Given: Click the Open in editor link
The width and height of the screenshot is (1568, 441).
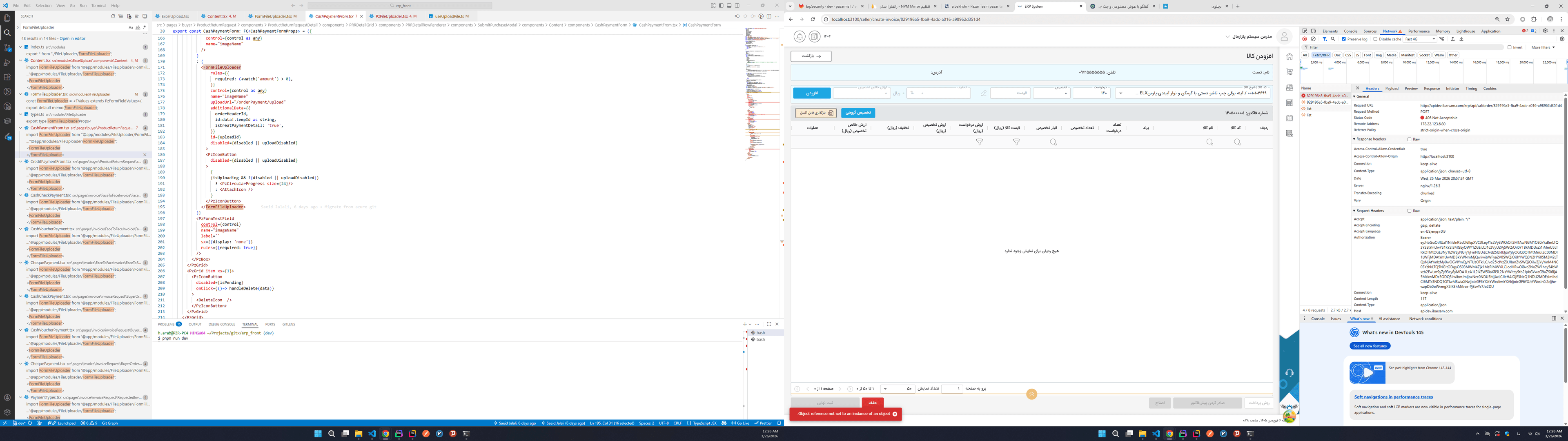Looking at the screenshot, I should (x=72, y=38).
